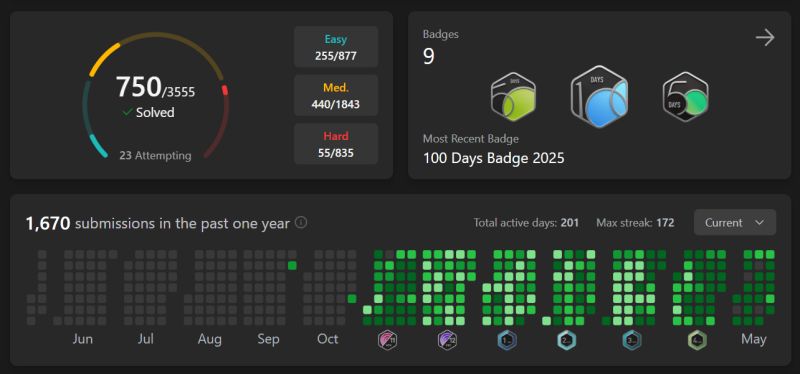Click the yellow medium arc on progress ring
Viewport: 800px width, 374px height.
point(103,59)
